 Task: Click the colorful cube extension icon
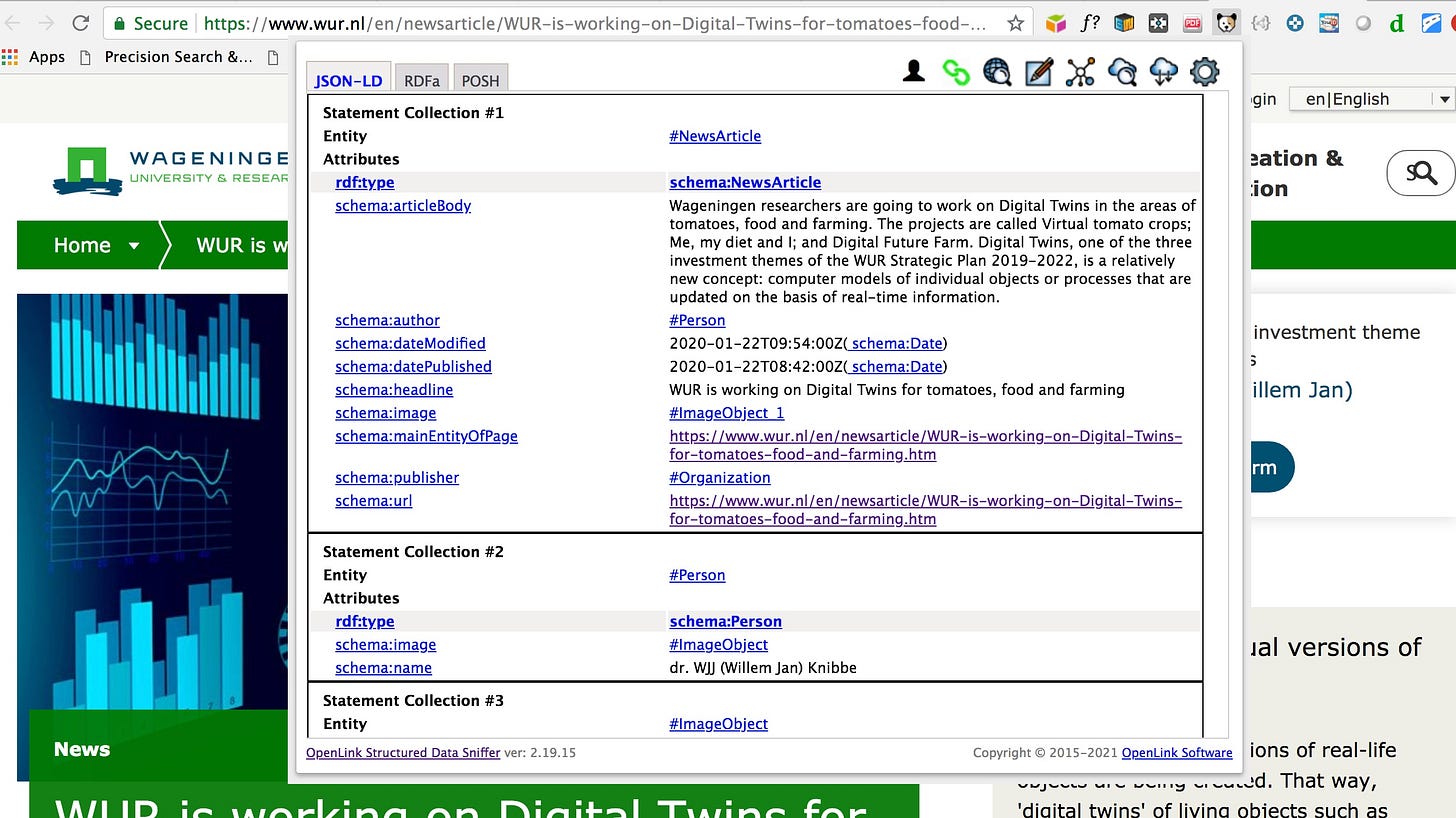(1056, 23)
